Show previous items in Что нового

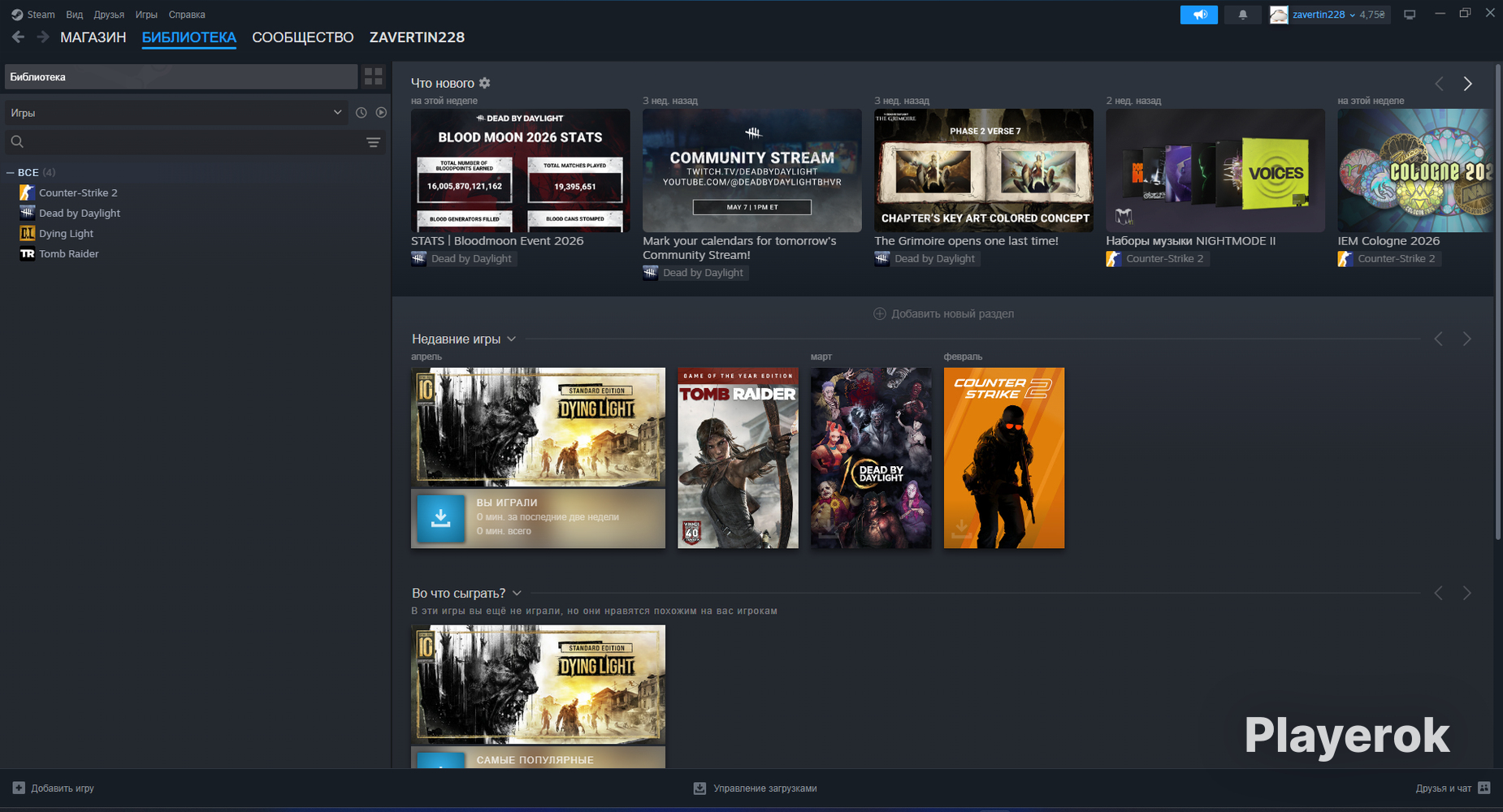[1439, 84]
